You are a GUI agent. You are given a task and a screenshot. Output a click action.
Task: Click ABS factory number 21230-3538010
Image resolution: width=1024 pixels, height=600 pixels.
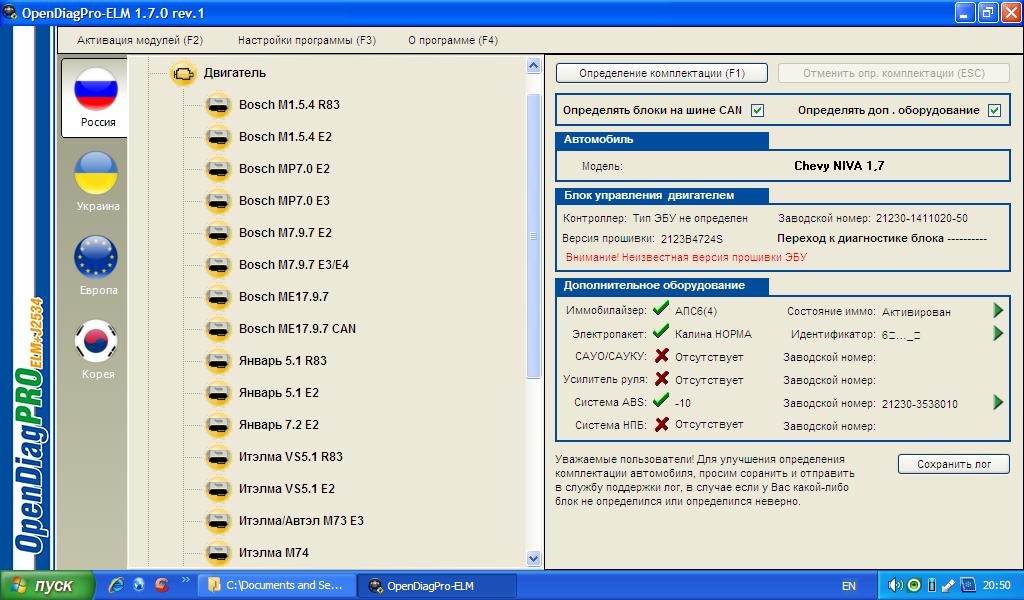(920, 404)
